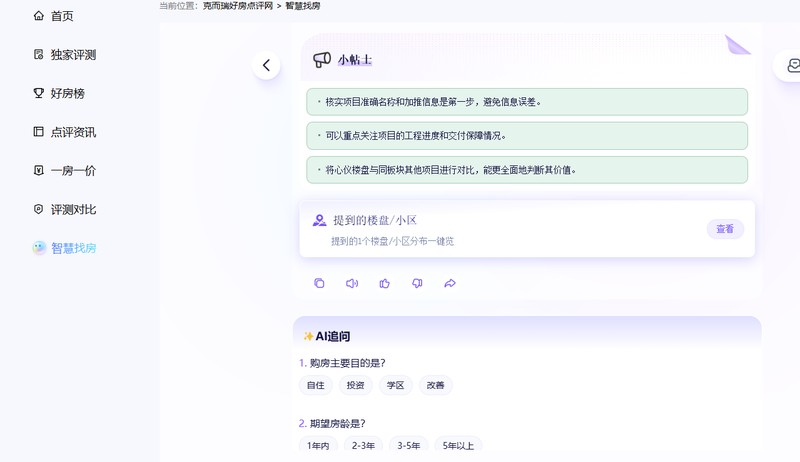800x462 pixels.
Task: Click the 提到的楼盘/小区 card title
Action: tap(375, 220)
